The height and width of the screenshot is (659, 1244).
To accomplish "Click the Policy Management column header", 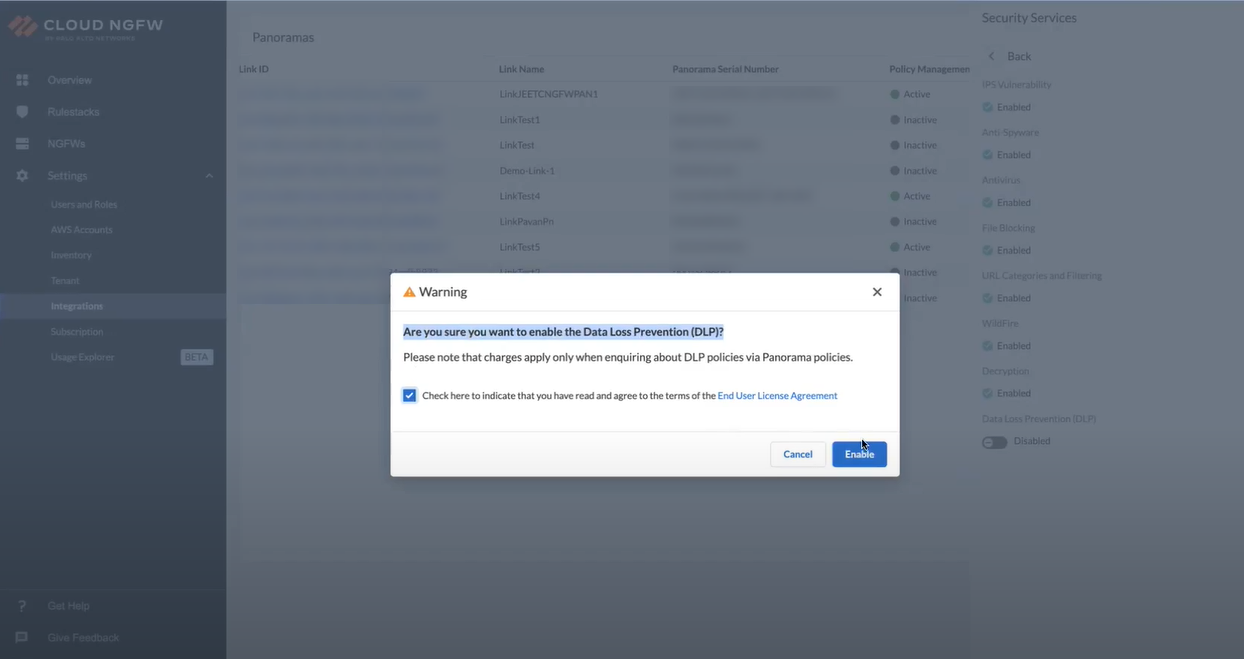I will click(929, 69).
